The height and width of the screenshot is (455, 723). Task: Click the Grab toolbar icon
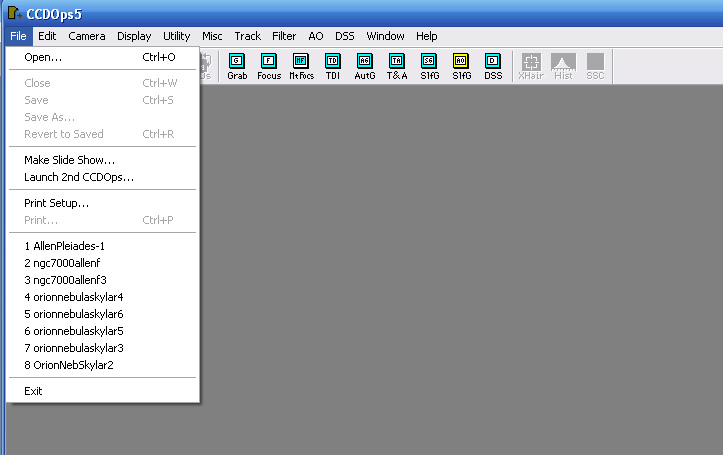coord(237,66)
